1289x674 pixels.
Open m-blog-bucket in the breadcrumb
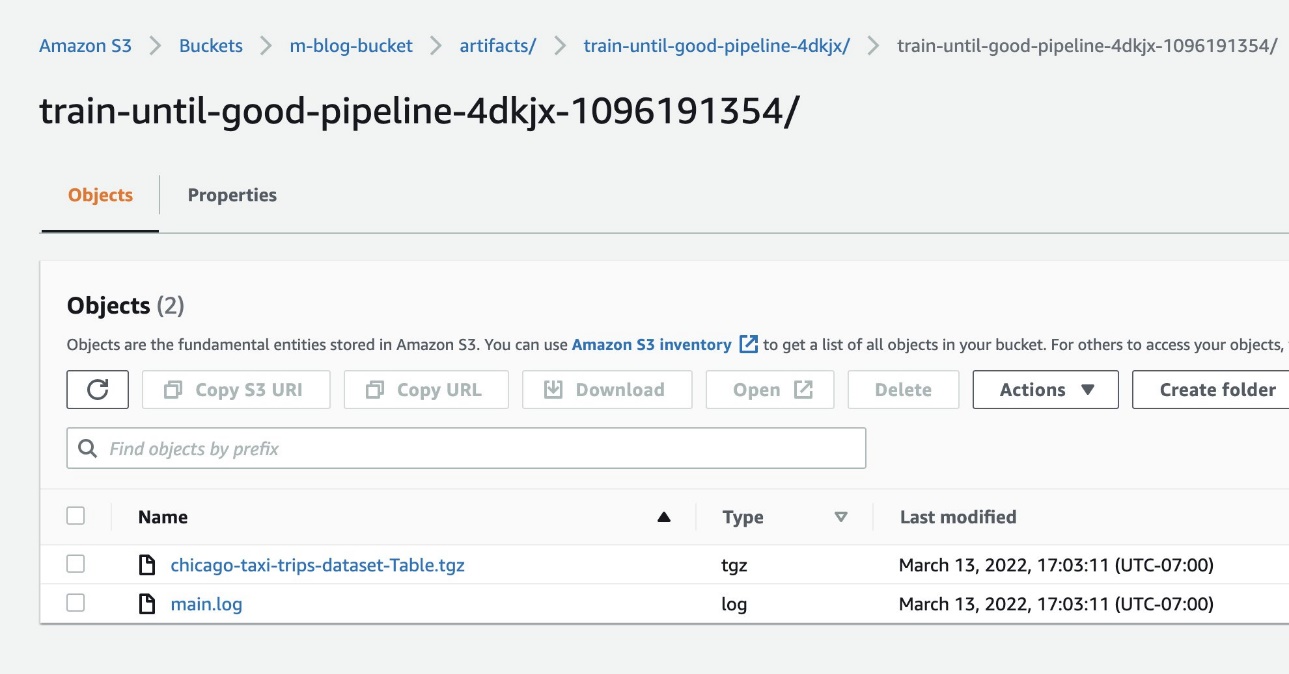point(351,46)
